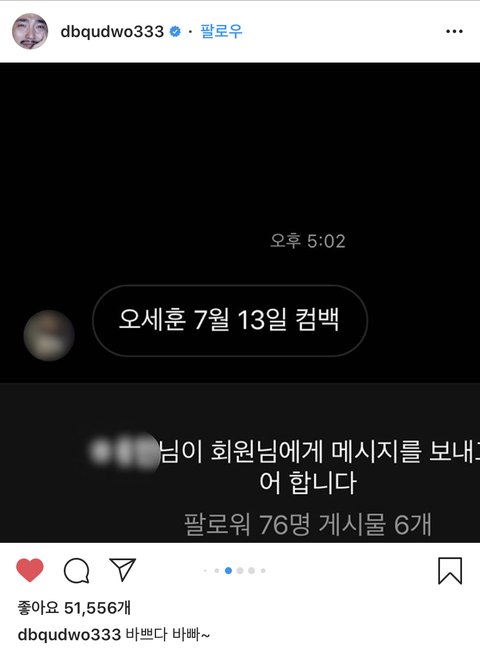Select the active blue carousel dot
480x653 pixels.
point(228,571)
